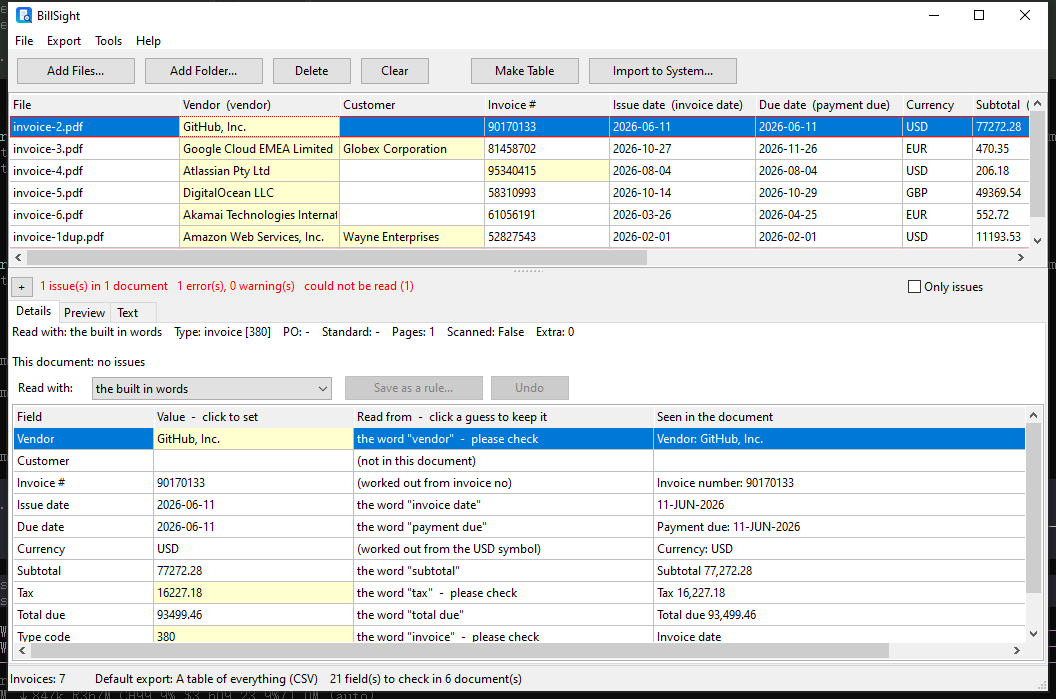Screen dimensions: 1056x699
Task: Click the 1 issue(s) in 1 document text
Action: pyautogui.click(x=104, y=286)
